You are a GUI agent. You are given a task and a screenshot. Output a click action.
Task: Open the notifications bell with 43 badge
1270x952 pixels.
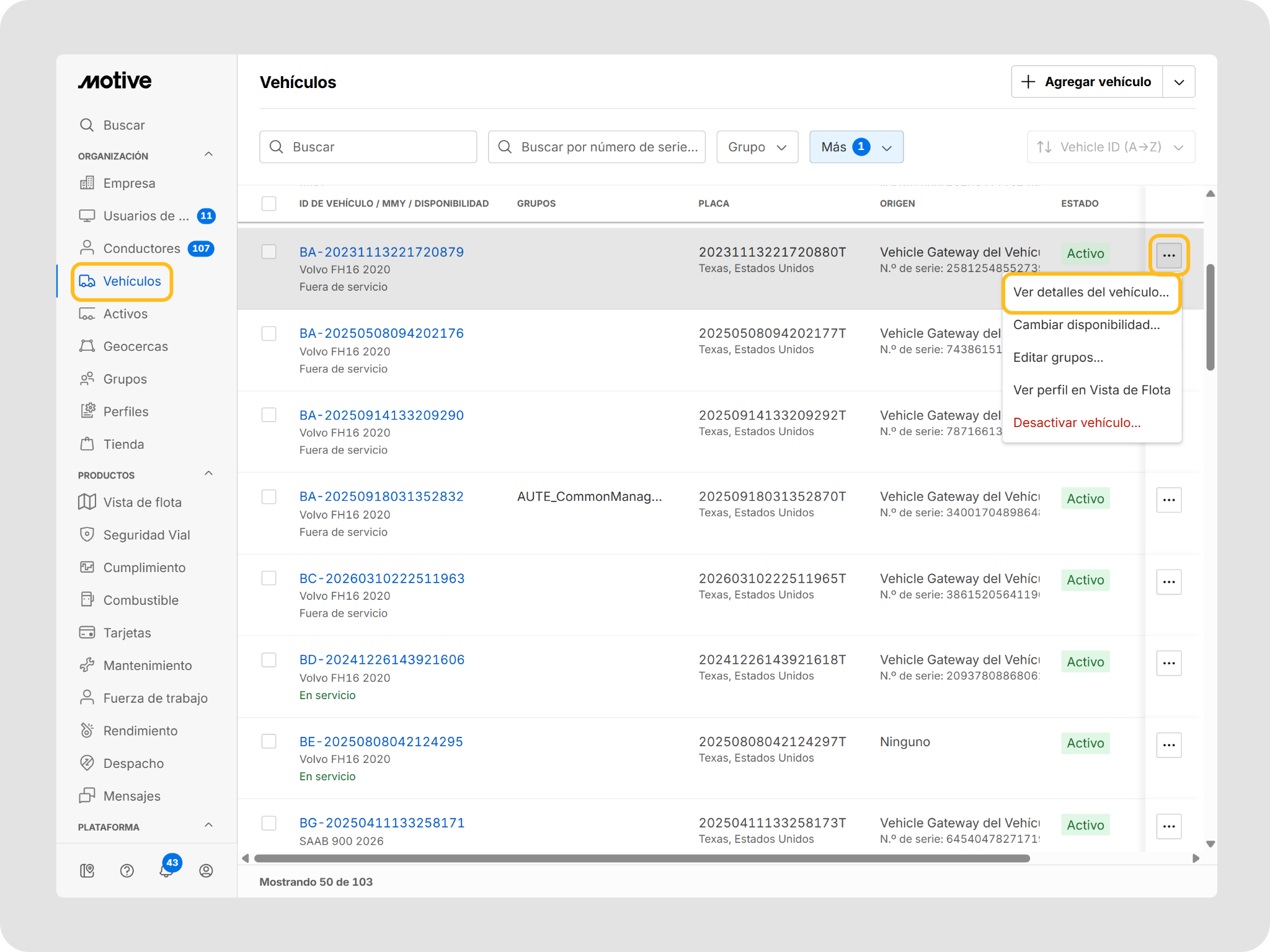pos(166,870)
